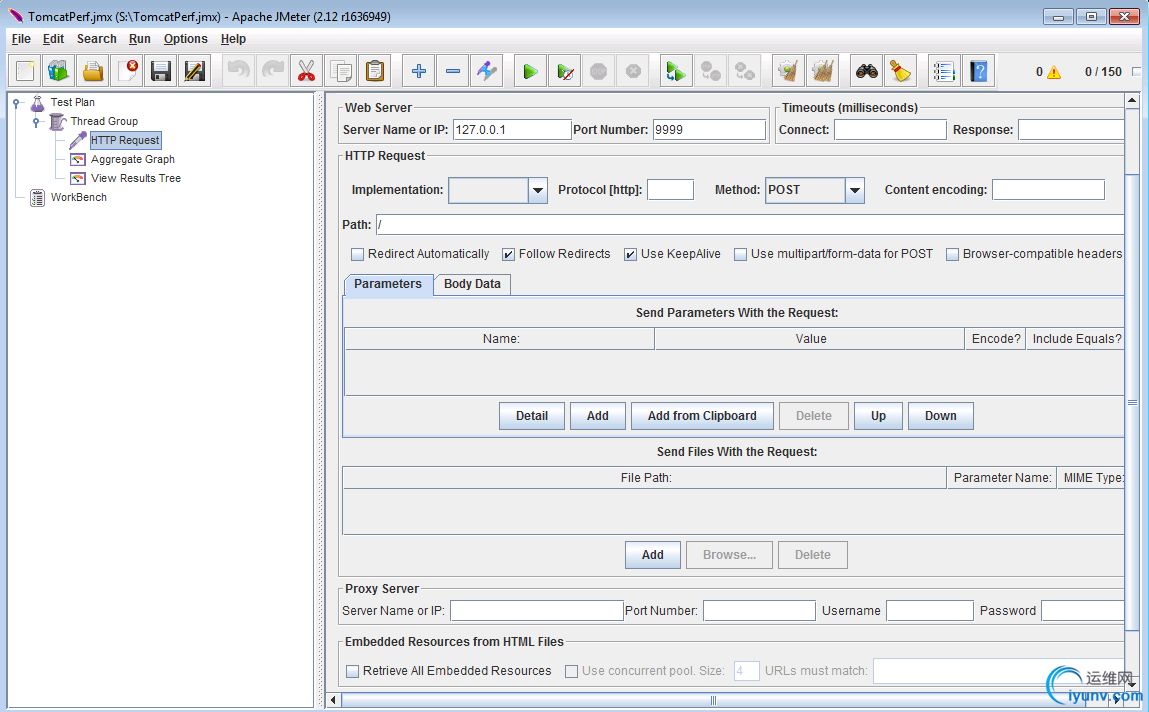This screenshot has width=1149, height=712.
Task: Save the test plan with floppy icon
Action: coord(160,71)
